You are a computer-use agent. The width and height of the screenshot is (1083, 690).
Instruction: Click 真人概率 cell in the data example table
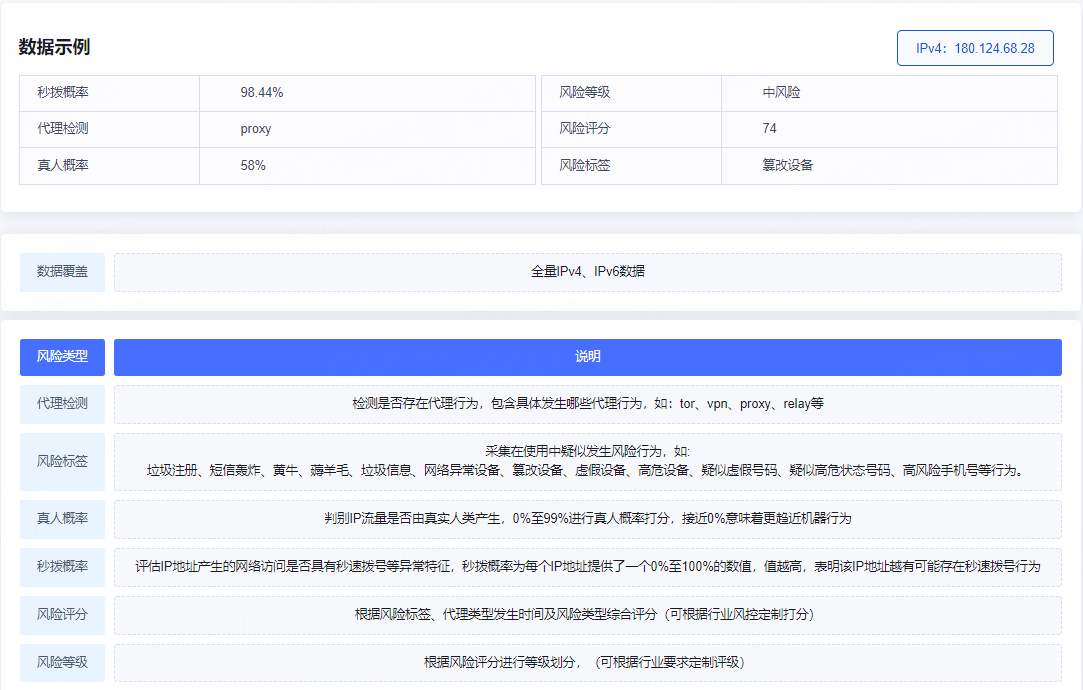click(x=109, y=166)
